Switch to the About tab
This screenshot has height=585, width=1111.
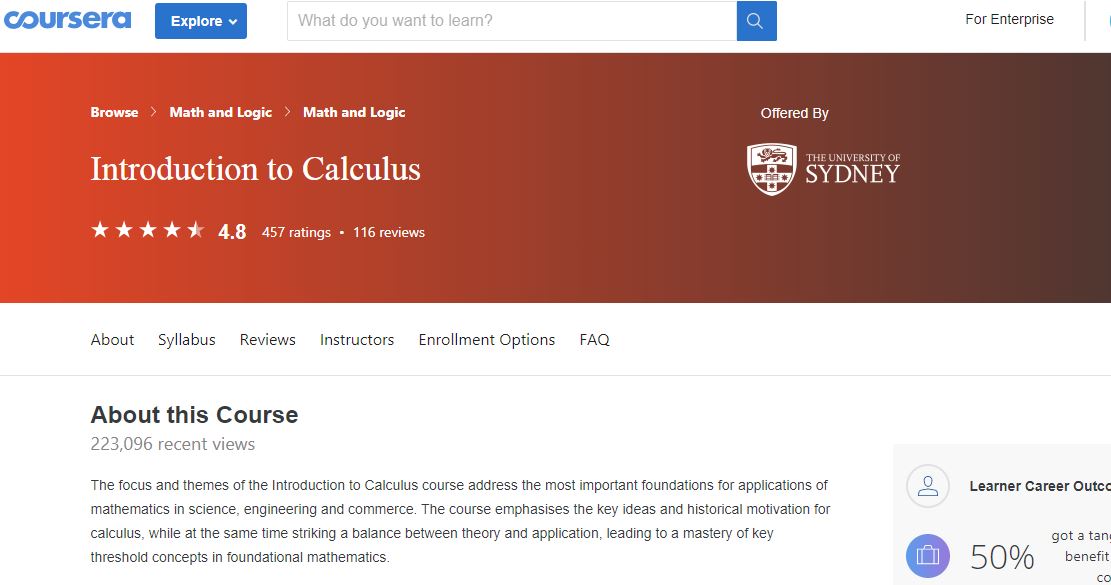click(112, 340)
